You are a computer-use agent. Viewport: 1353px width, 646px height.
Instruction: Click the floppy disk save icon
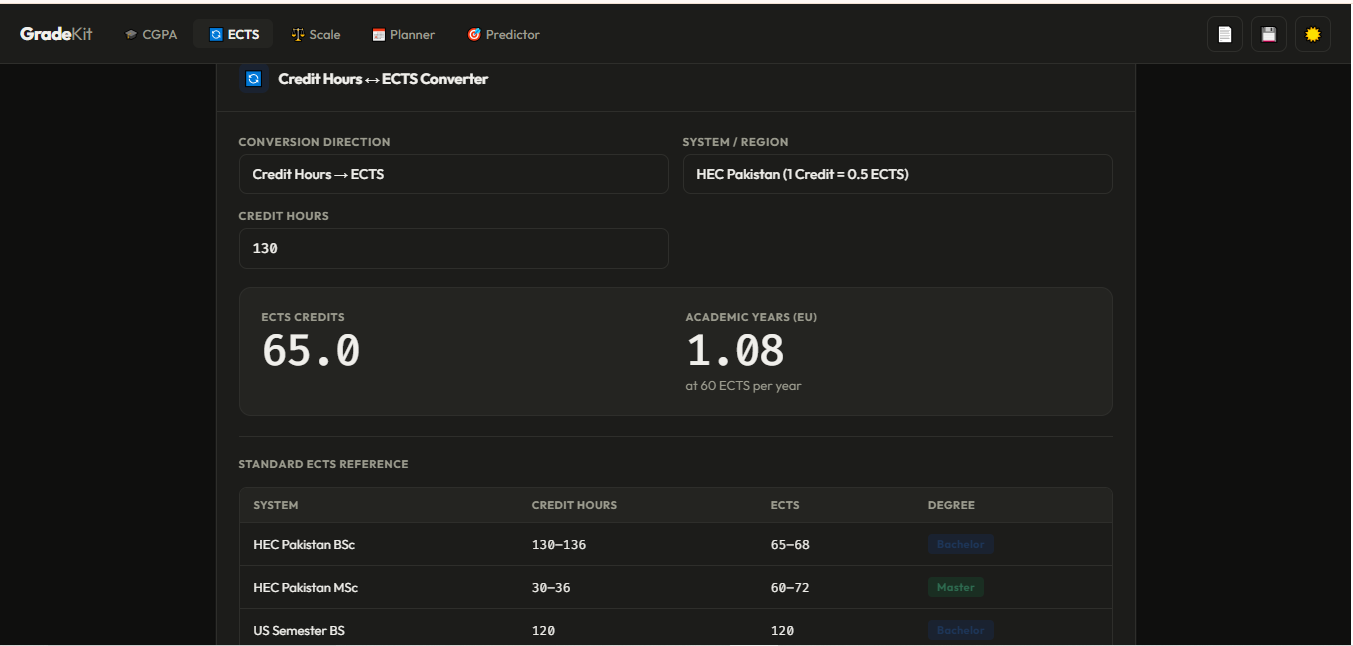click(x=1269, y=34)
